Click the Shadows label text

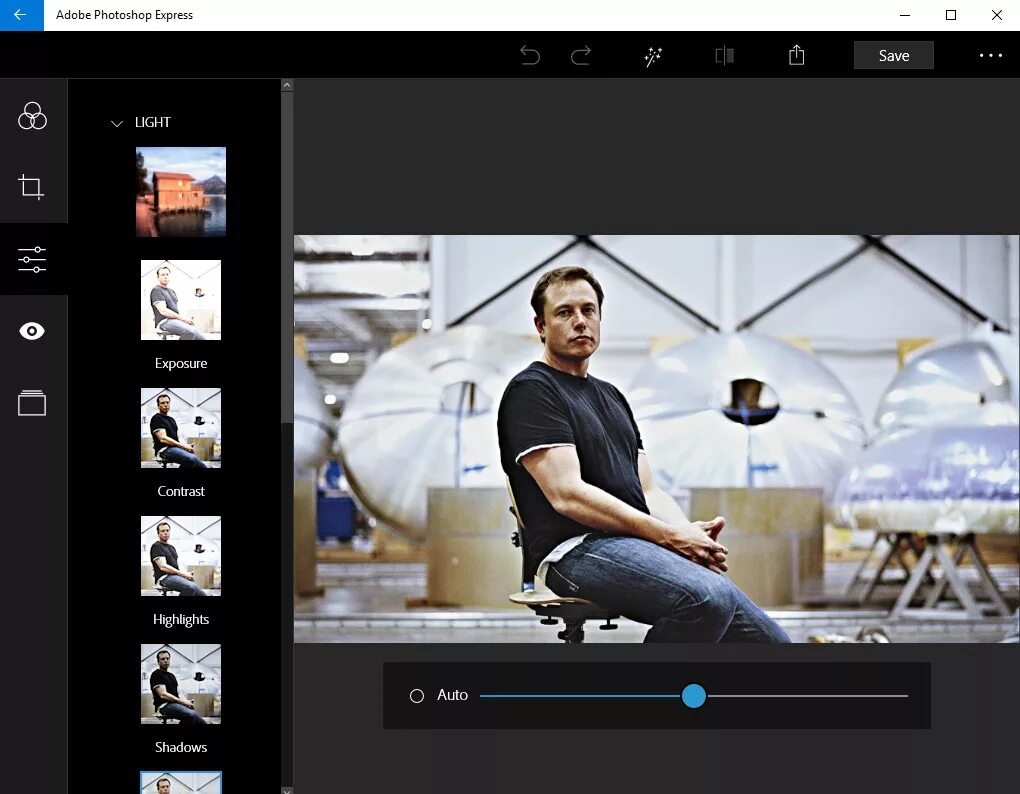(x=181, y=747)
